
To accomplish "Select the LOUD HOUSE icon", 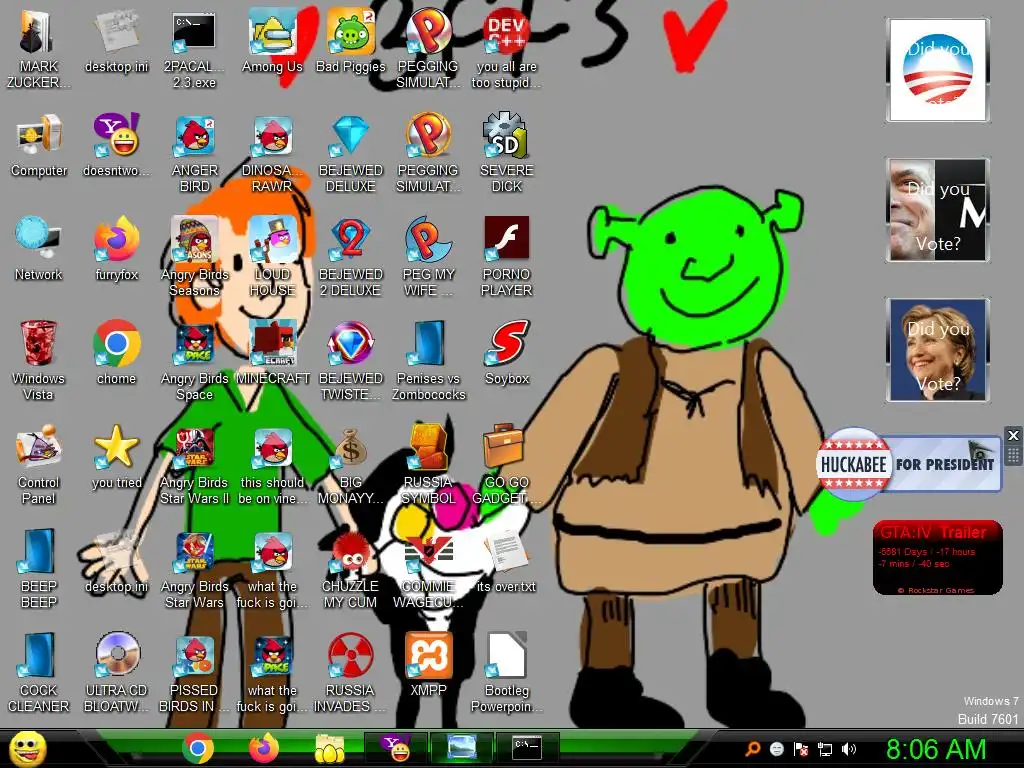I will point(272,258).
